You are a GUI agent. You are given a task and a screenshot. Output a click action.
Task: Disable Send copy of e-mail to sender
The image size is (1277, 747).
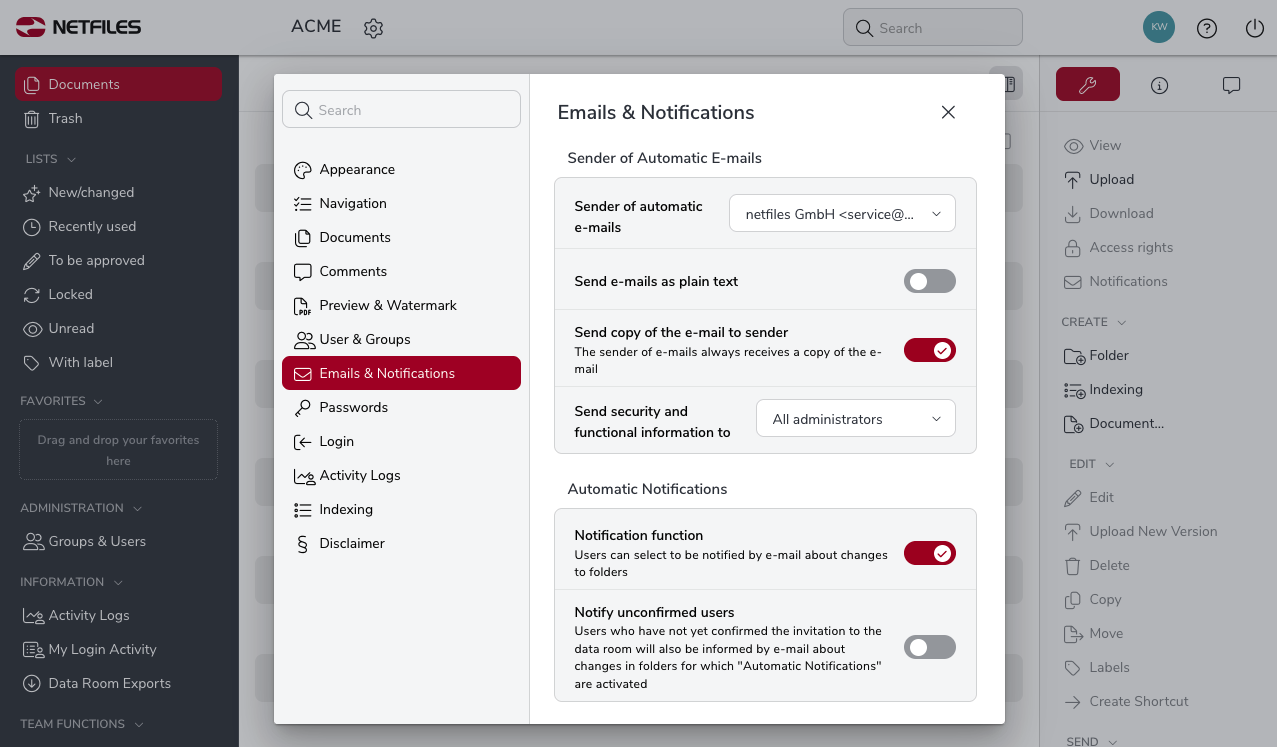click(x=930, y=350)
